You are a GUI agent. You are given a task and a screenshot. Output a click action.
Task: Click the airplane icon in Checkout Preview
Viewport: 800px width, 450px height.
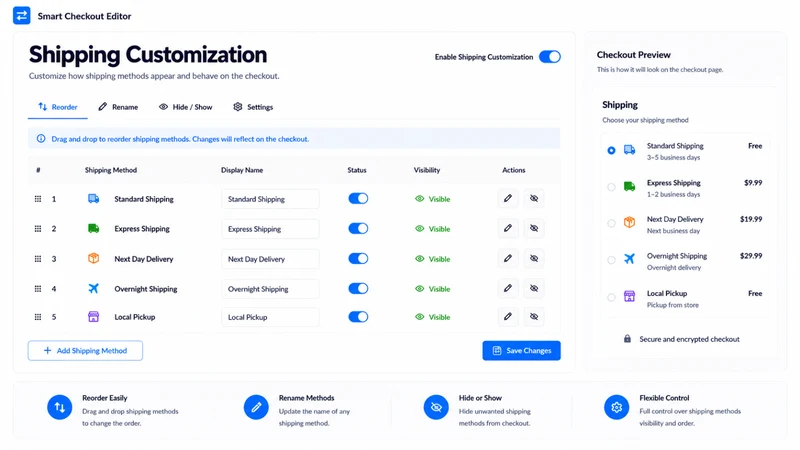pos(630,259)
